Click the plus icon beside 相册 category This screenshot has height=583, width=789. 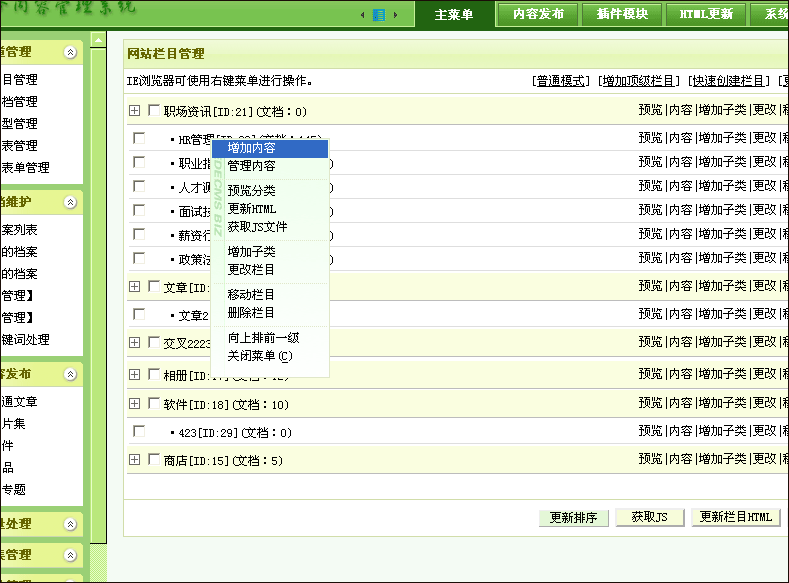(135, 375)
